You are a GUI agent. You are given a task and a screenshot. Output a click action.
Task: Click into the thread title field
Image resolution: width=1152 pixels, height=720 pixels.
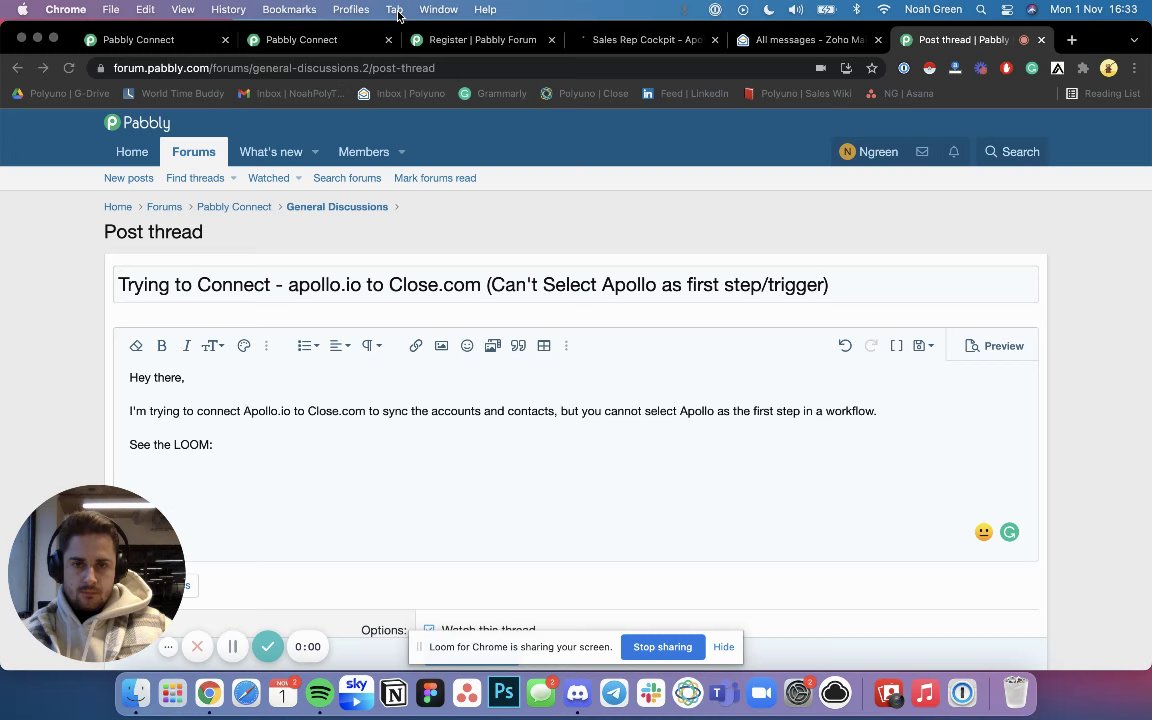tap(575, 284)
